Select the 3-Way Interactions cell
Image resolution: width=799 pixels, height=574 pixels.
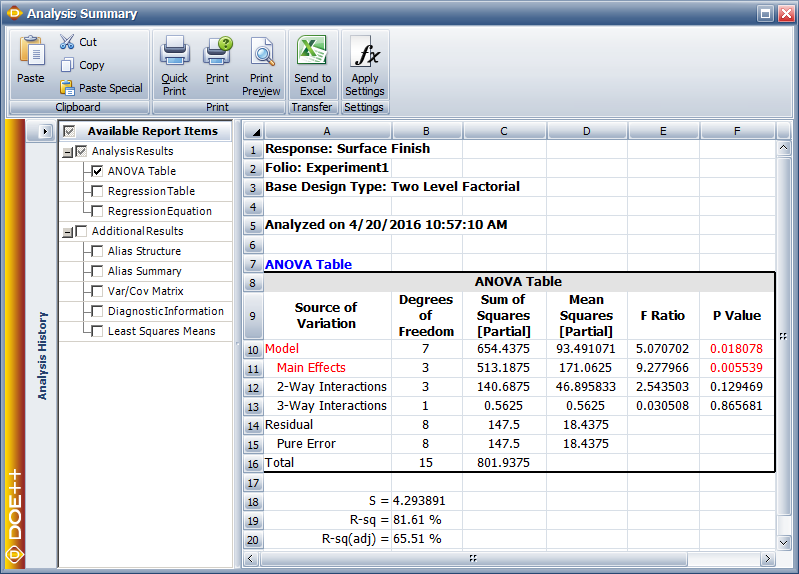328,406
